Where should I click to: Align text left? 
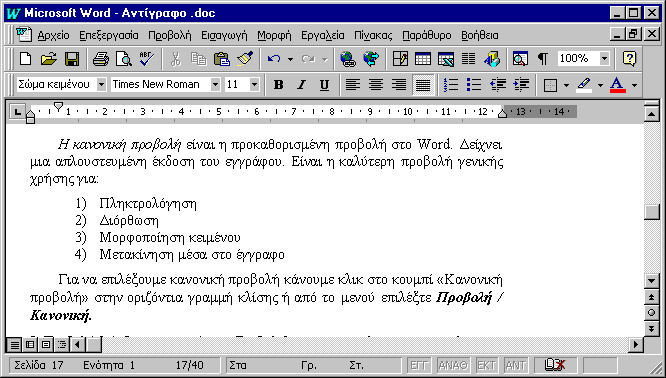[353, 85]
